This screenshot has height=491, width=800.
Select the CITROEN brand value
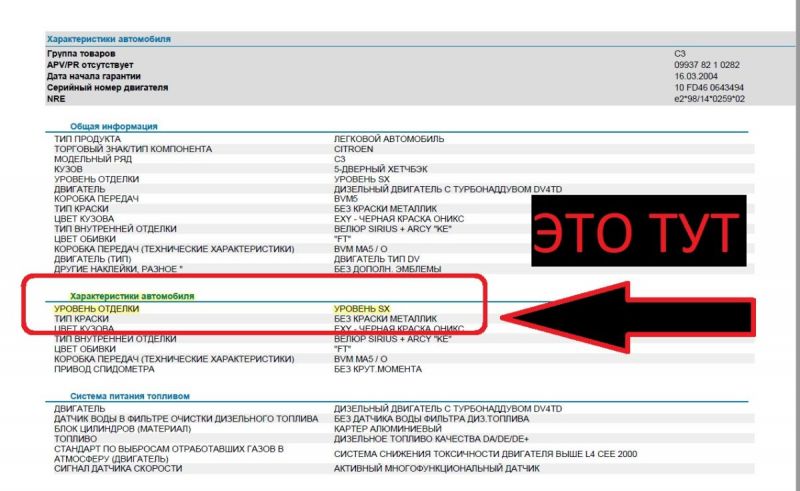click(354, 149)
